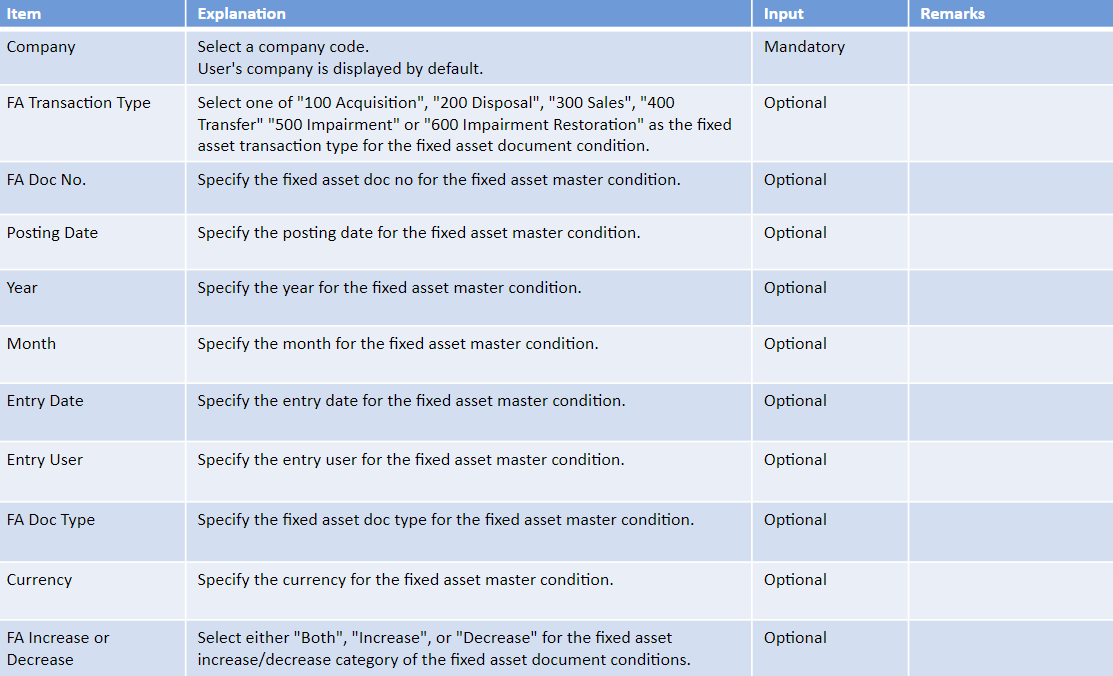Select the Month item cell
The image size is (1113, 676).
point(92,355)
